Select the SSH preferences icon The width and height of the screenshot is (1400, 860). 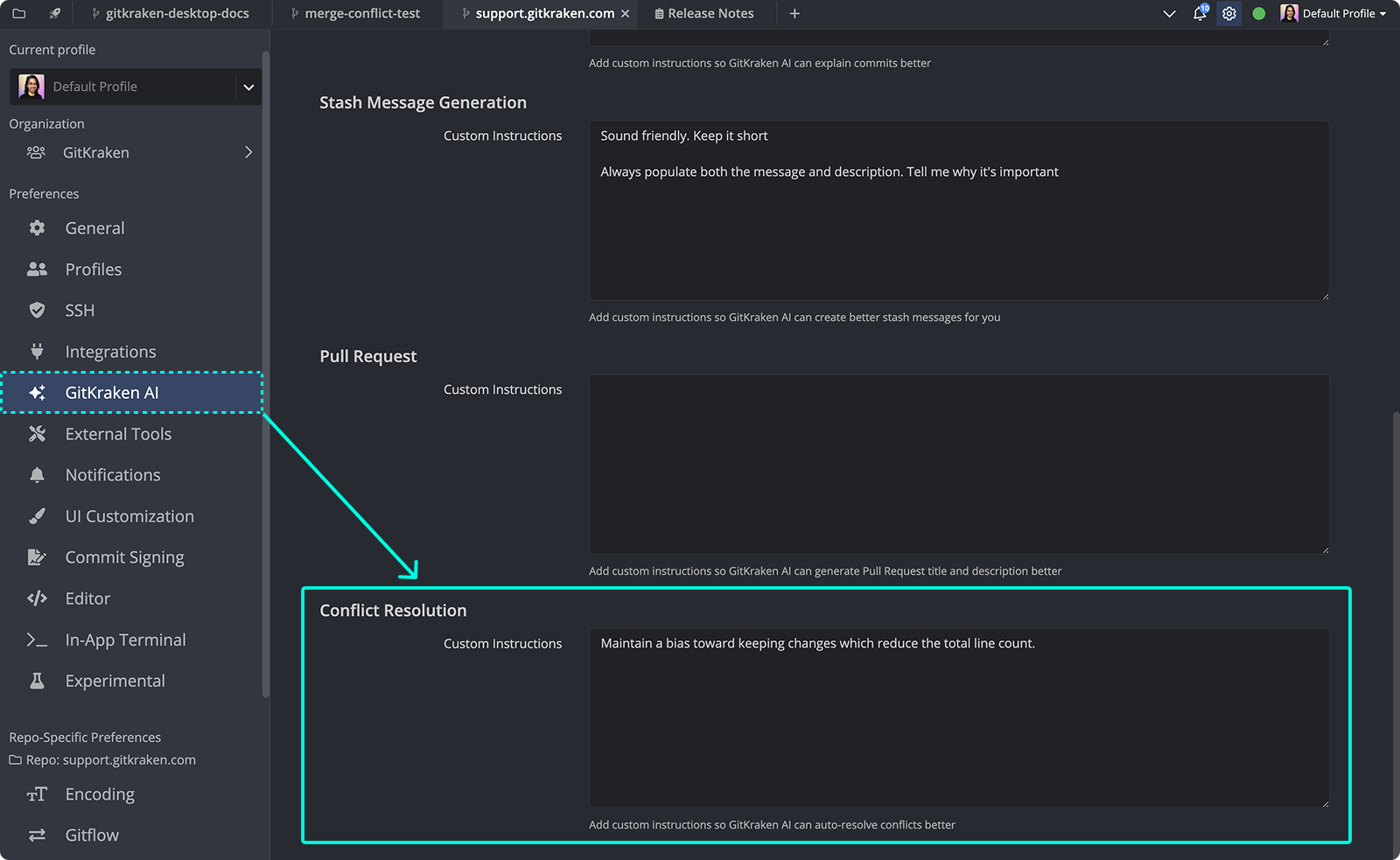[x=36, y=310]
